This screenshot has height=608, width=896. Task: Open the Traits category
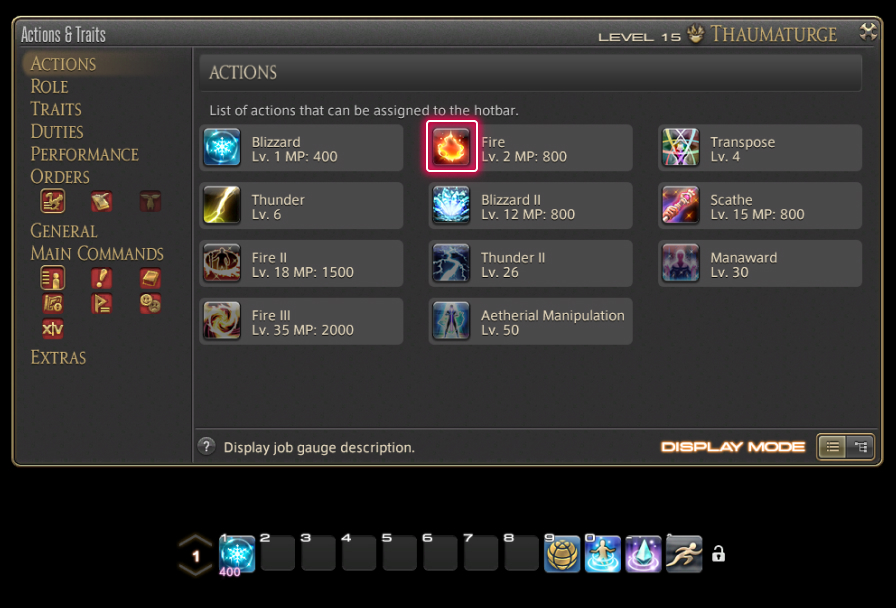pos(56,109)
